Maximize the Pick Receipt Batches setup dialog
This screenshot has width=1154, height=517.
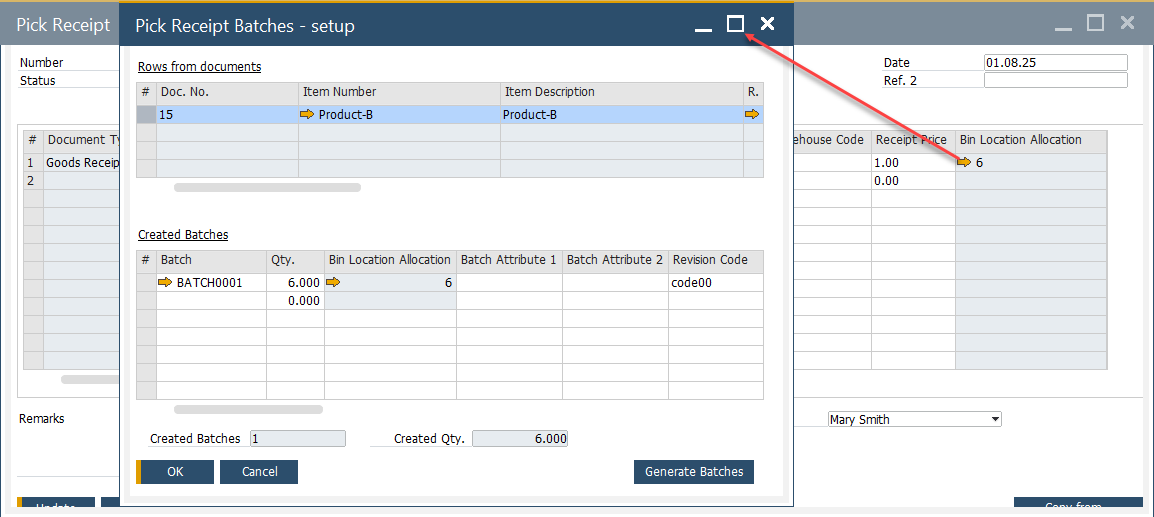[x=735, y=24]
